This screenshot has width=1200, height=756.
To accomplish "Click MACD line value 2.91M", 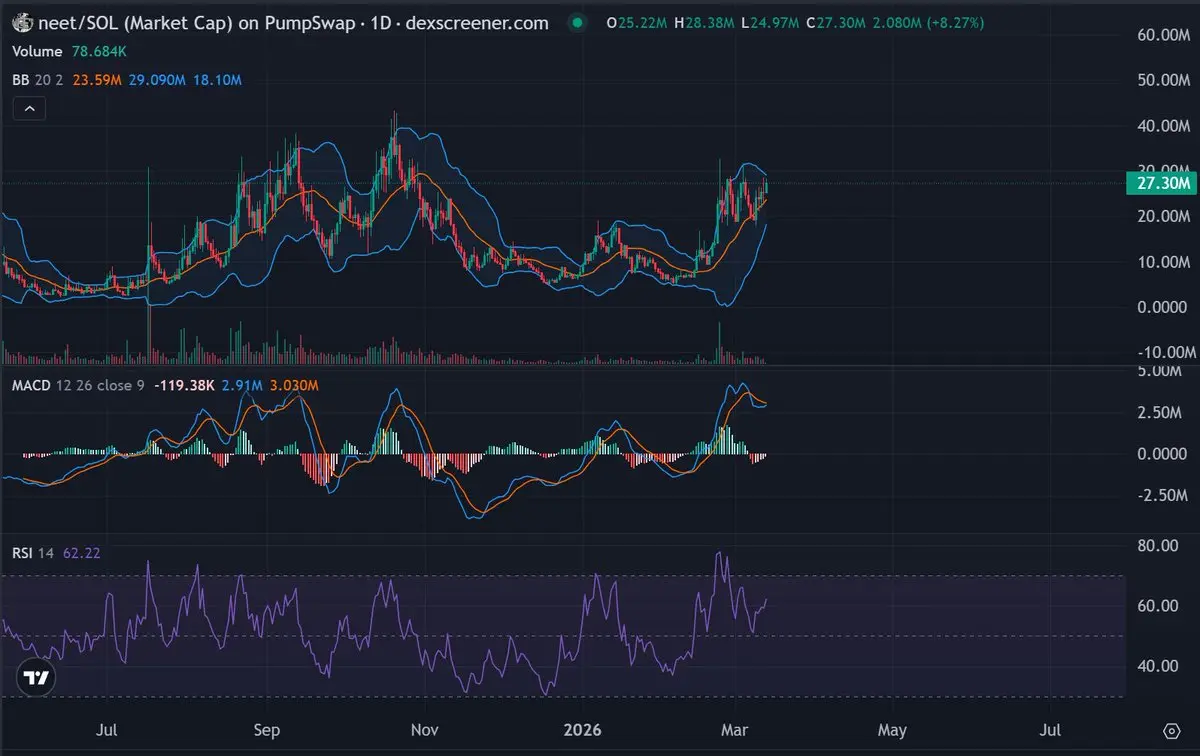I will tap(243, 385).
